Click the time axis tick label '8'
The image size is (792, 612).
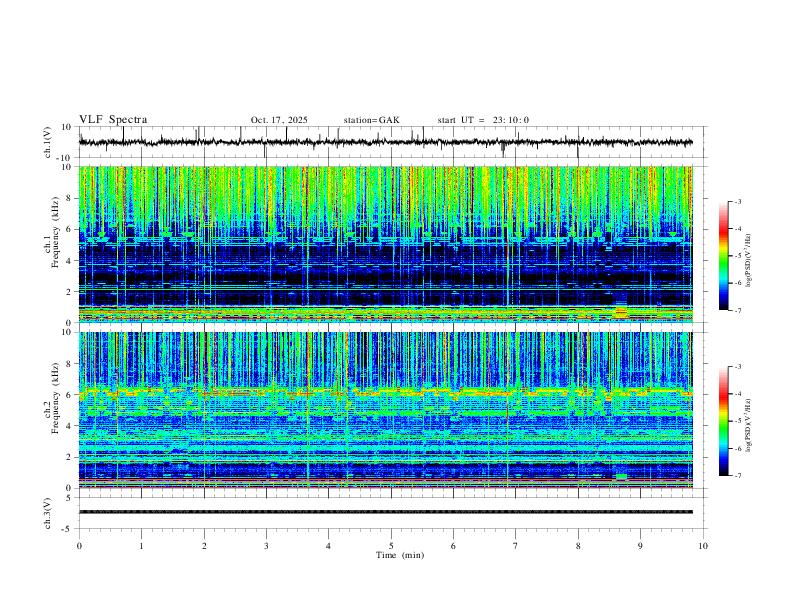click(578, 546)
